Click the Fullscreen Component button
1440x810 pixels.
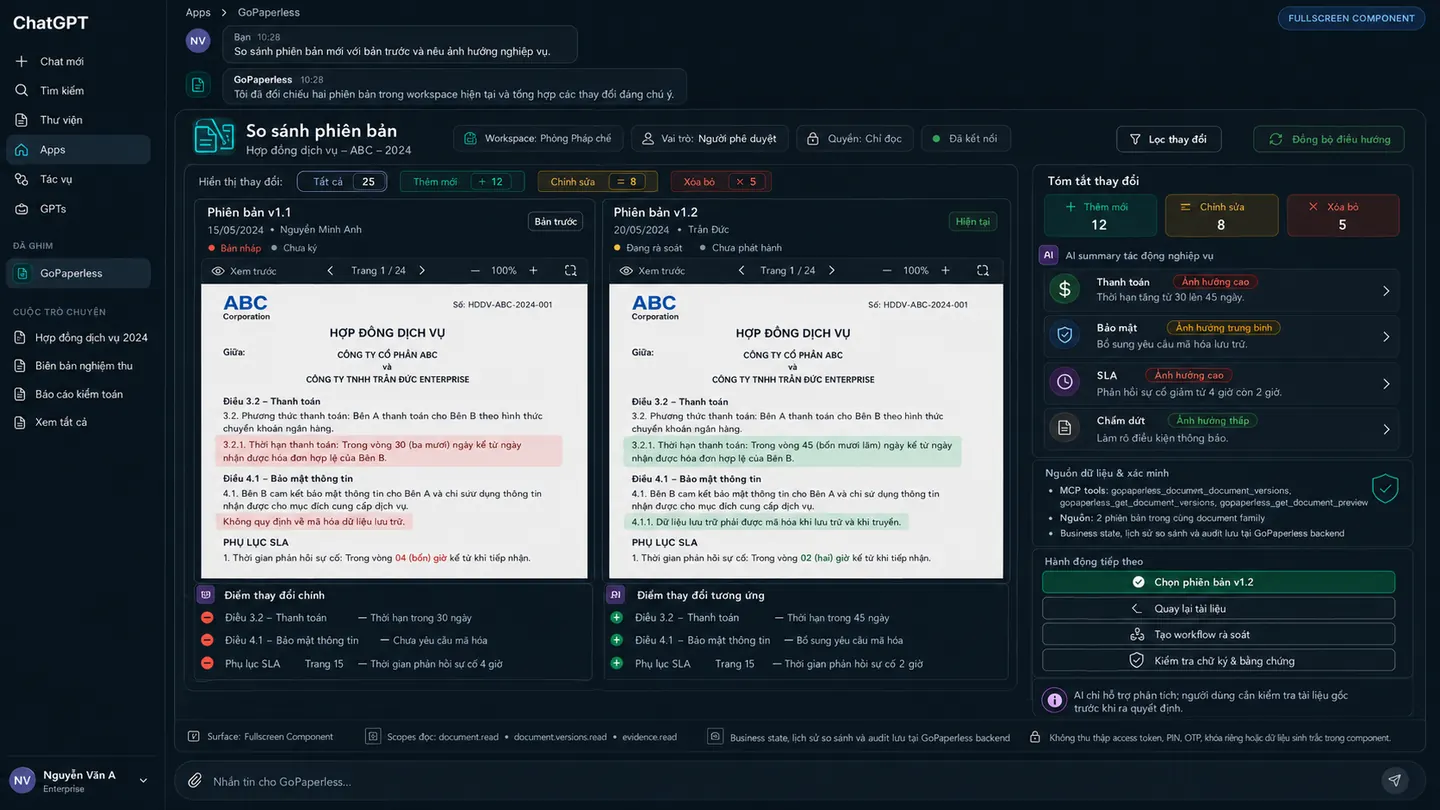[1351, 18]
